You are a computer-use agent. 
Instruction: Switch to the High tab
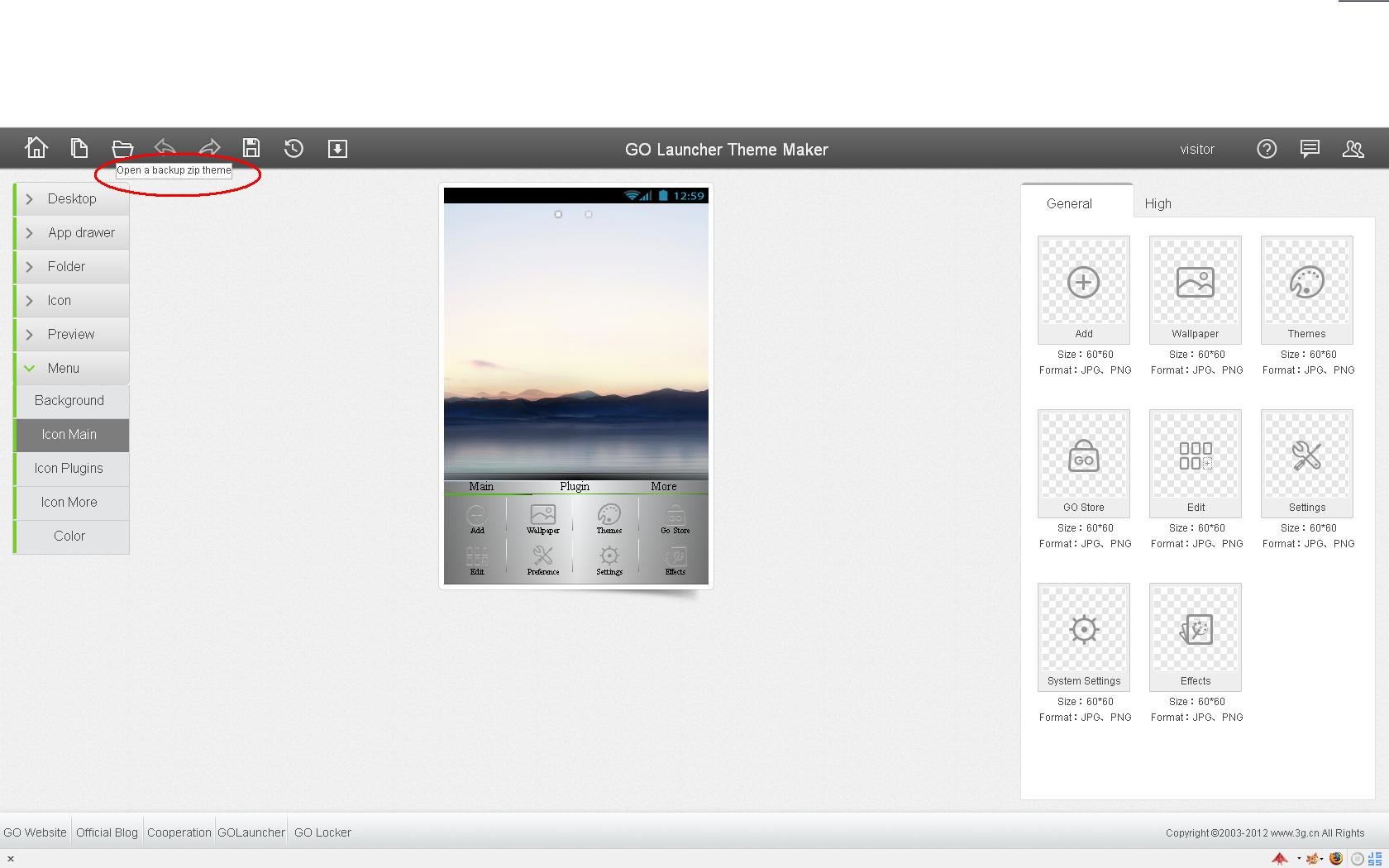(x=1157, y=203)
